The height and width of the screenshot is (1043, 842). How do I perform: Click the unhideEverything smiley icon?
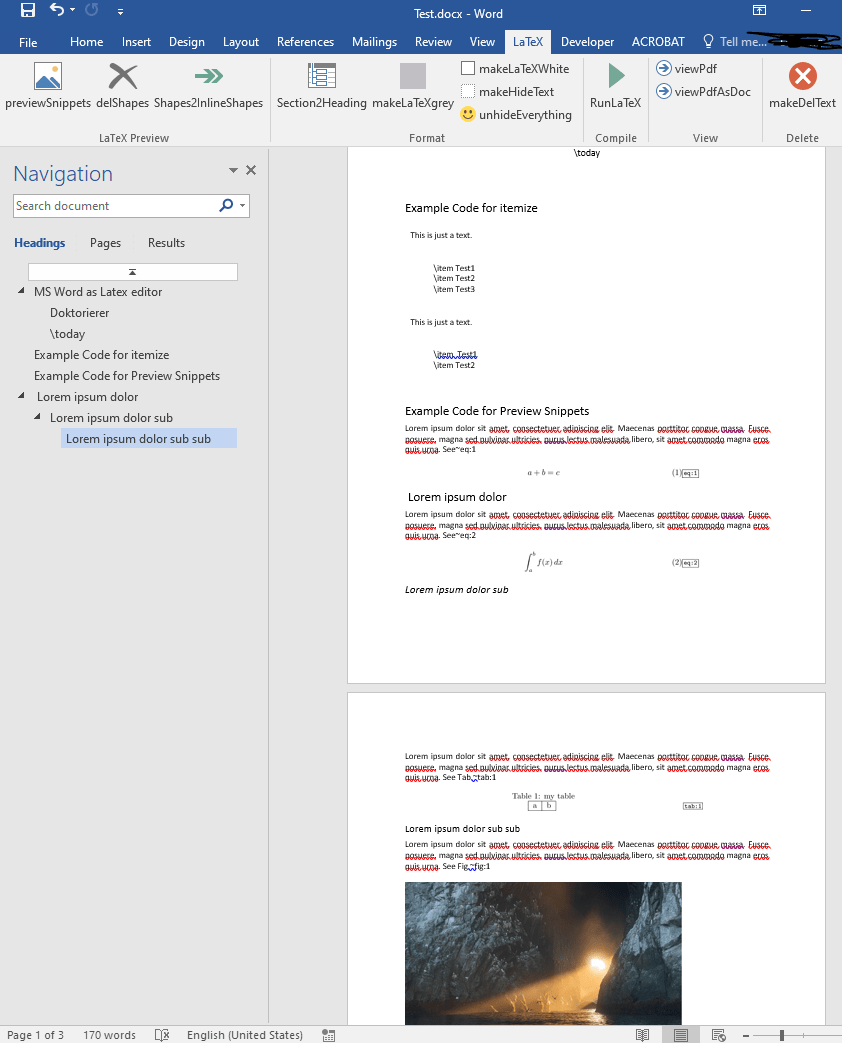[x=466, y=114]
